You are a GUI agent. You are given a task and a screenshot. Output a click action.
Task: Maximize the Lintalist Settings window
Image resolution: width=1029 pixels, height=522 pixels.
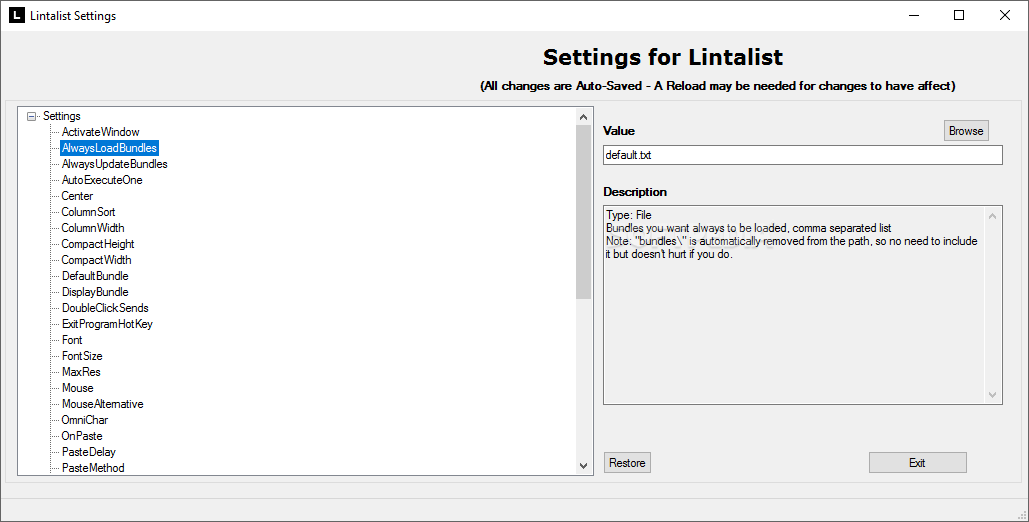coord(959,15)
